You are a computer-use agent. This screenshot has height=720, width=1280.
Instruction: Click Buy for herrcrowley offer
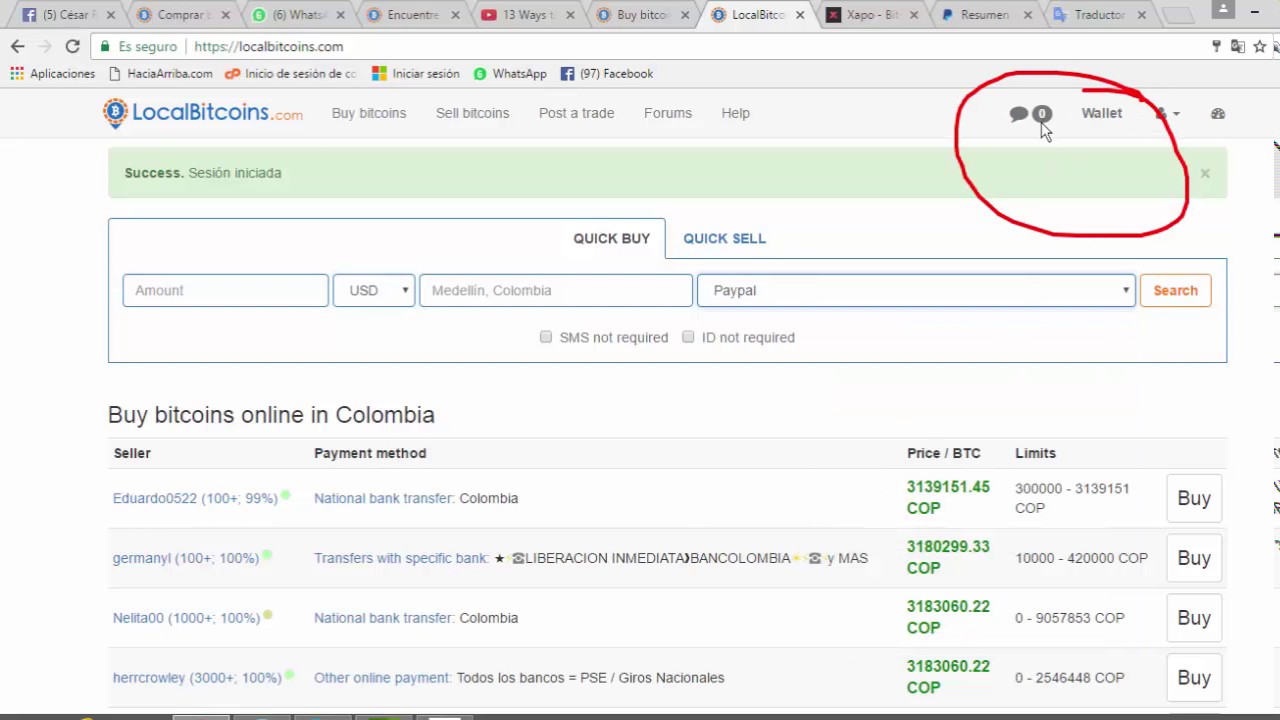[x=1193, y=678]
